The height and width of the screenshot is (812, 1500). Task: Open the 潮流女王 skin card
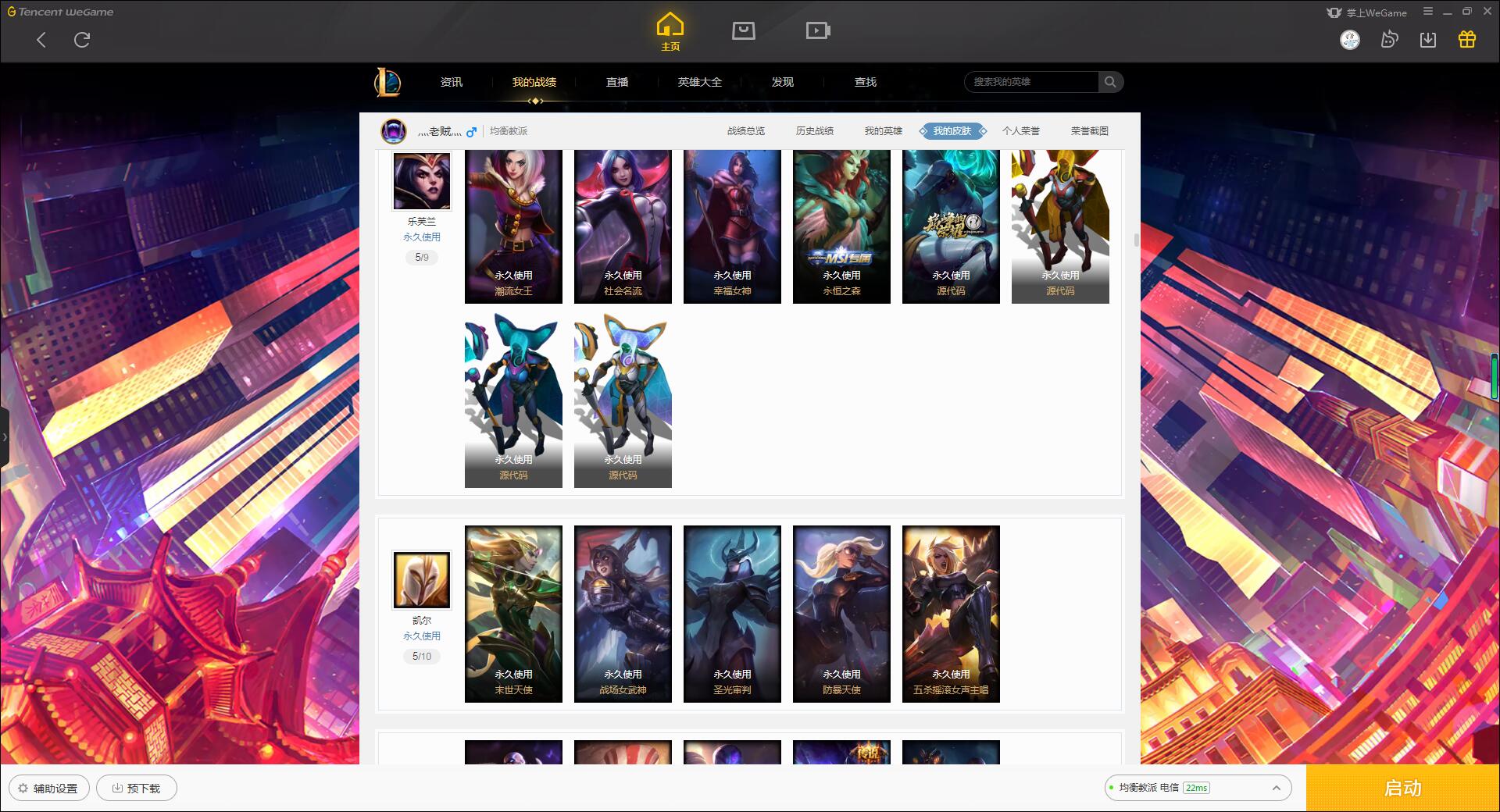[x=513, y=226]
